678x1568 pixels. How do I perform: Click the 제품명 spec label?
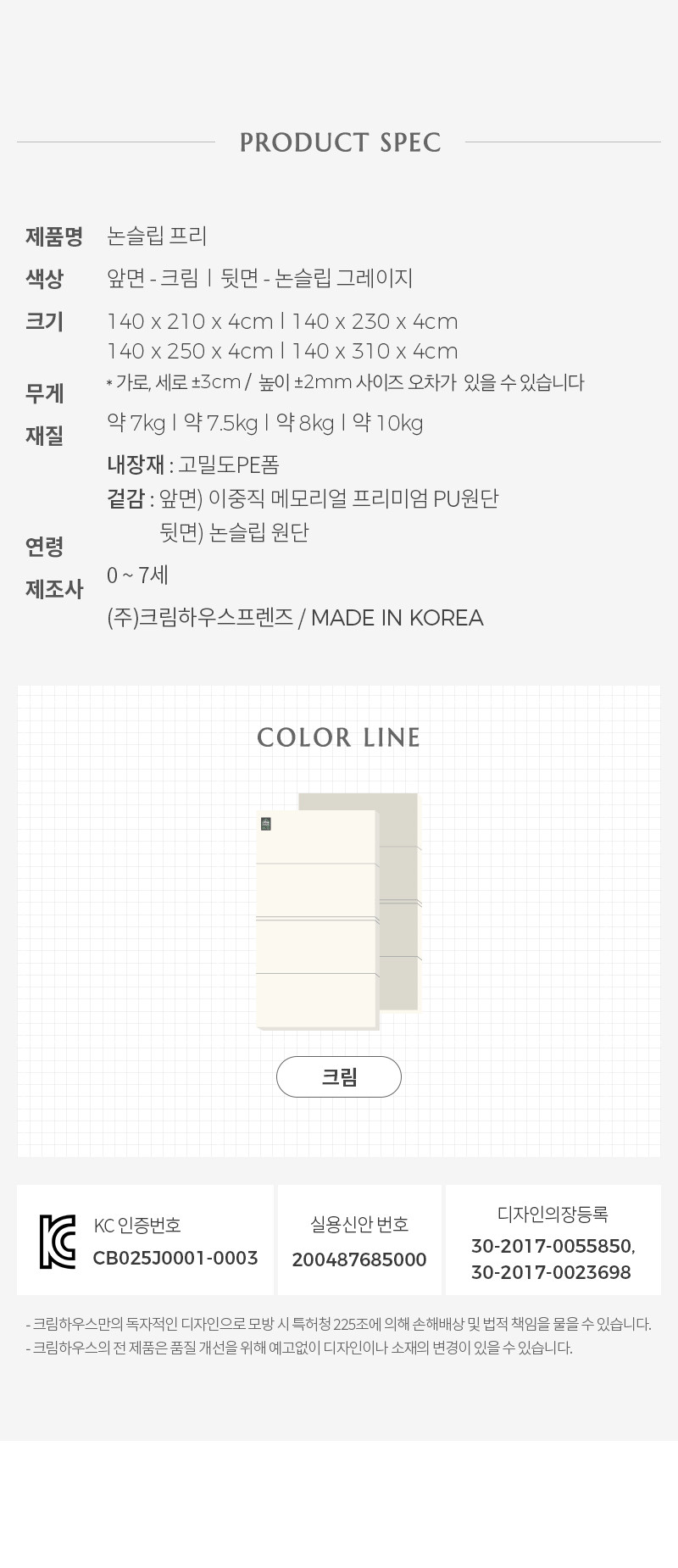click(54, 236)
